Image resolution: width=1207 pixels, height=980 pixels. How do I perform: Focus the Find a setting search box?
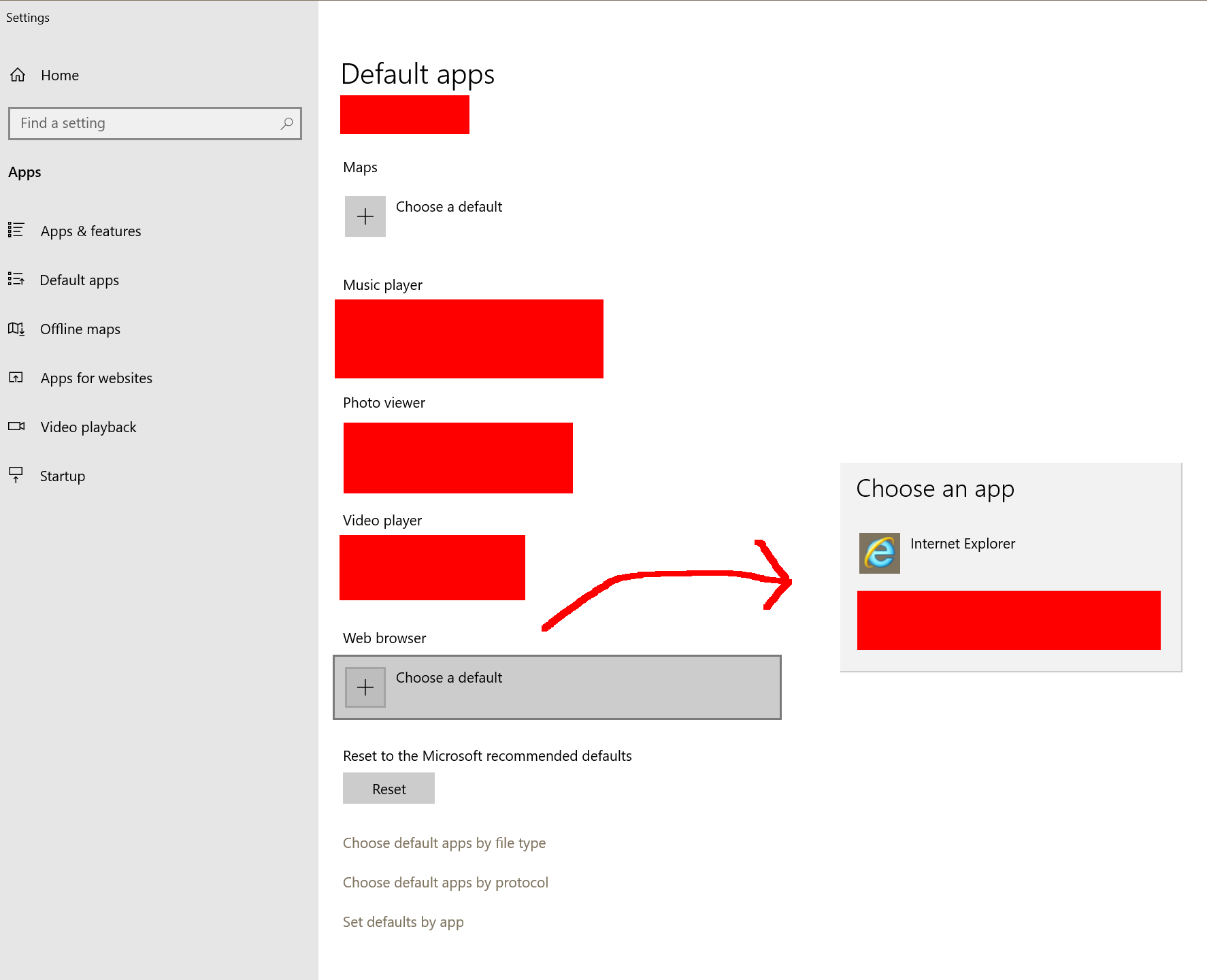pos(155,123)
